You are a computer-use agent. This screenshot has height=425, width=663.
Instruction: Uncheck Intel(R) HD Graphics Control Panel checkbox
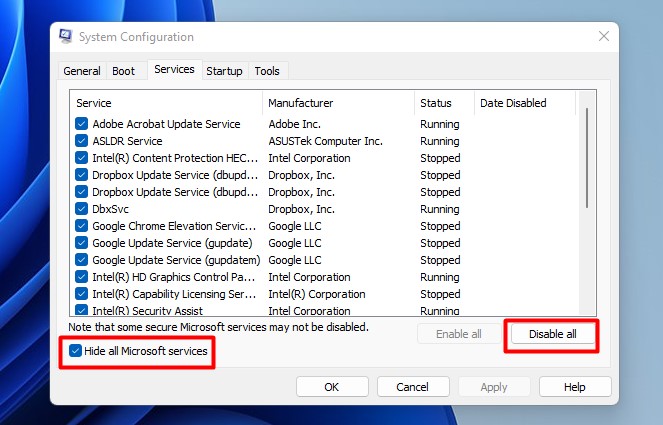pyautogui.click(x=81, y=277)
